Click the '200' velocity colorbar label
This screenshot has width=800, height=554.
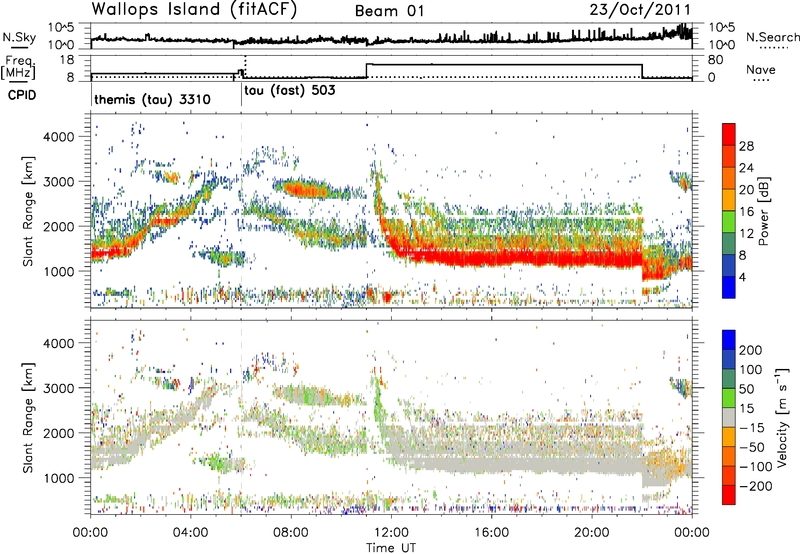(x=751, y=350)
